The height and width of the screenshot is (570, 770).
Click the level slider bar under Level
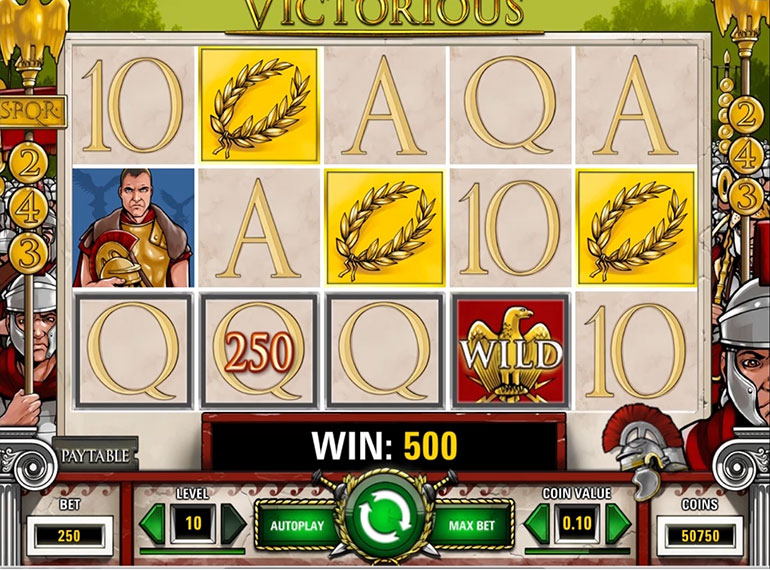coord(192,551)
